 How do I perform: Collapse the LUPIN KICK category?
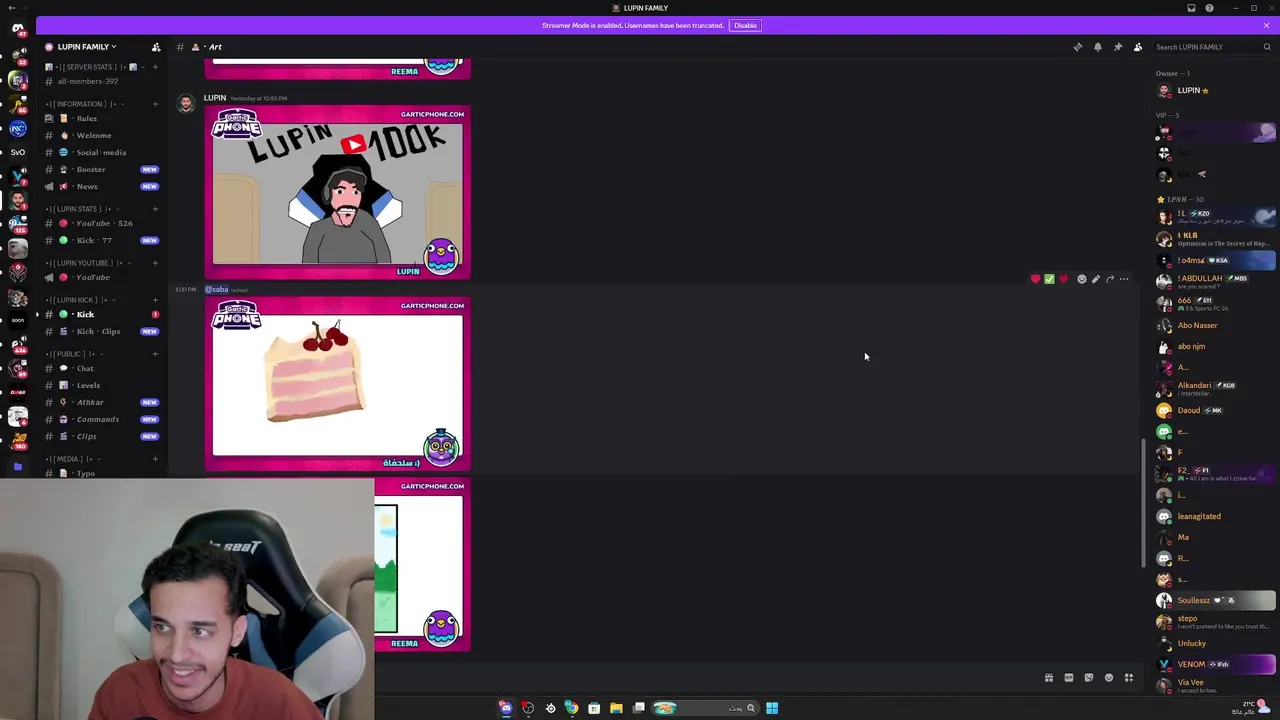pos(78,300)
